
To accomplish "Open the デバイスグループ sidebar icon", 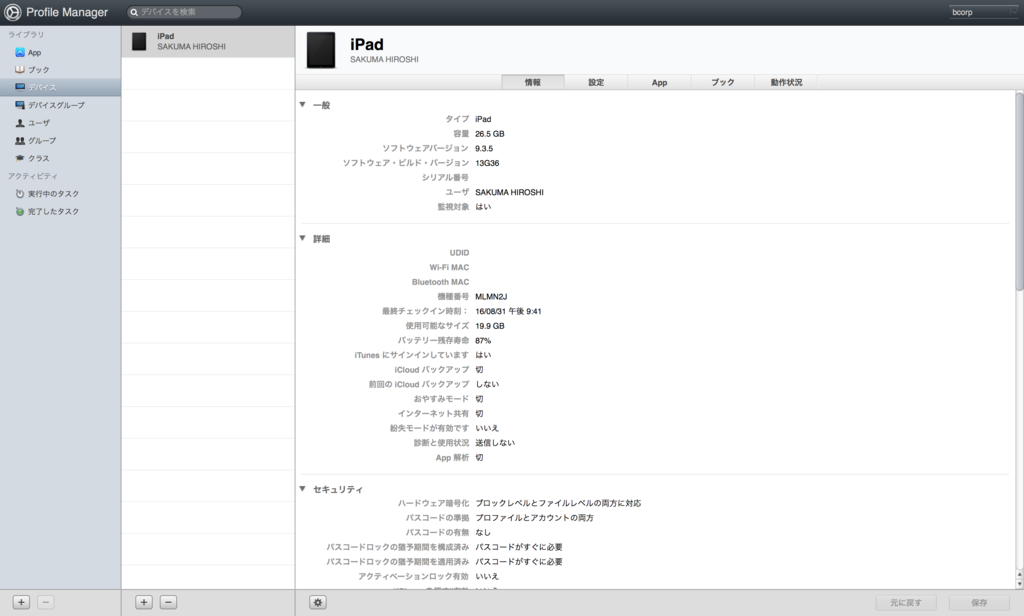I will (x=20, y=105).
